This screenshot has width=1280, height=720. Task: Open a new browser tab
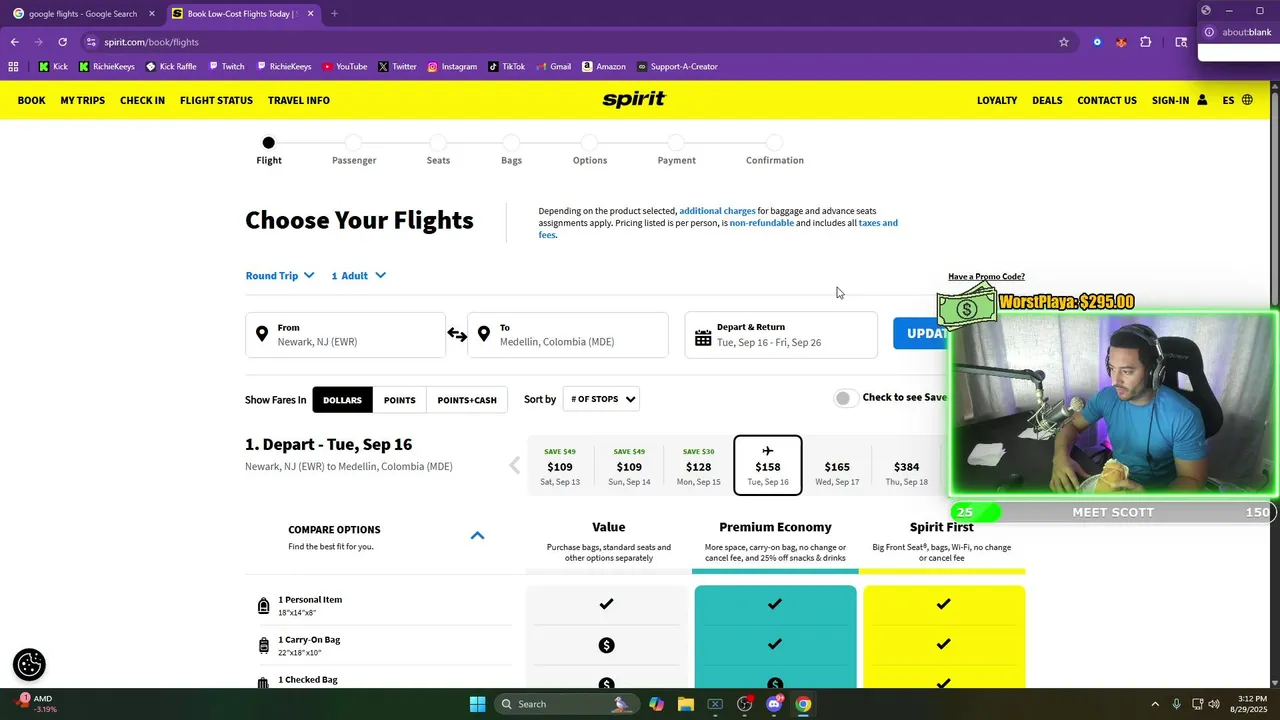(x=334, y=14)
